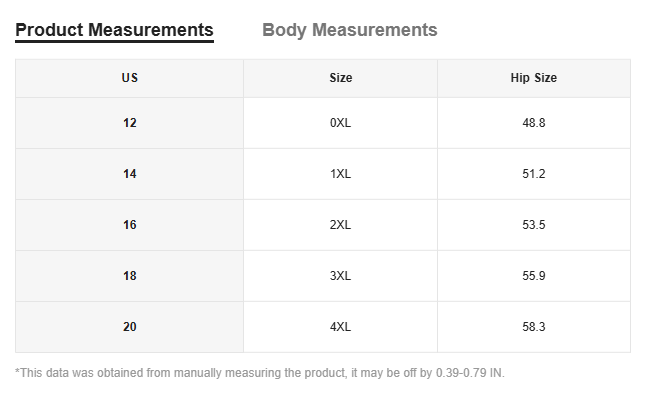Select the US size 18 cell

point(130,276)
